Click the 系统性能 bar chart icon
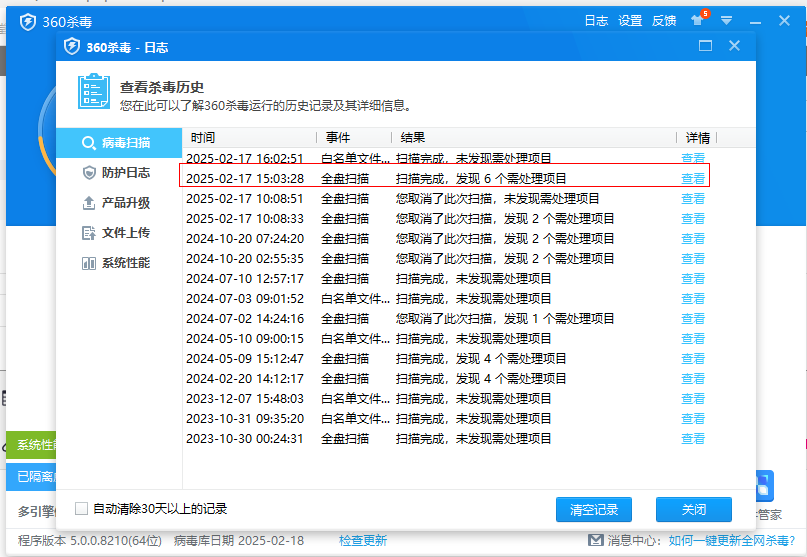The width and height of the screenshot is (807, 557). coord(90,263)
